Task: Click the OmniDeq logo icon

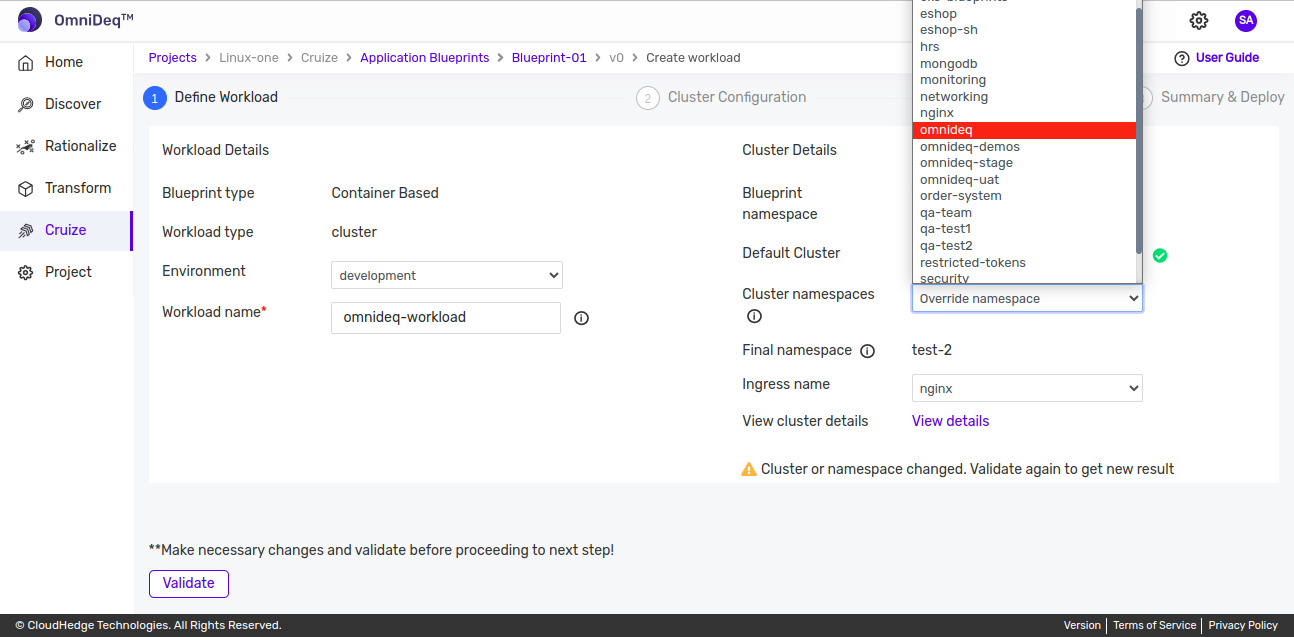Action: click(30, 20)
